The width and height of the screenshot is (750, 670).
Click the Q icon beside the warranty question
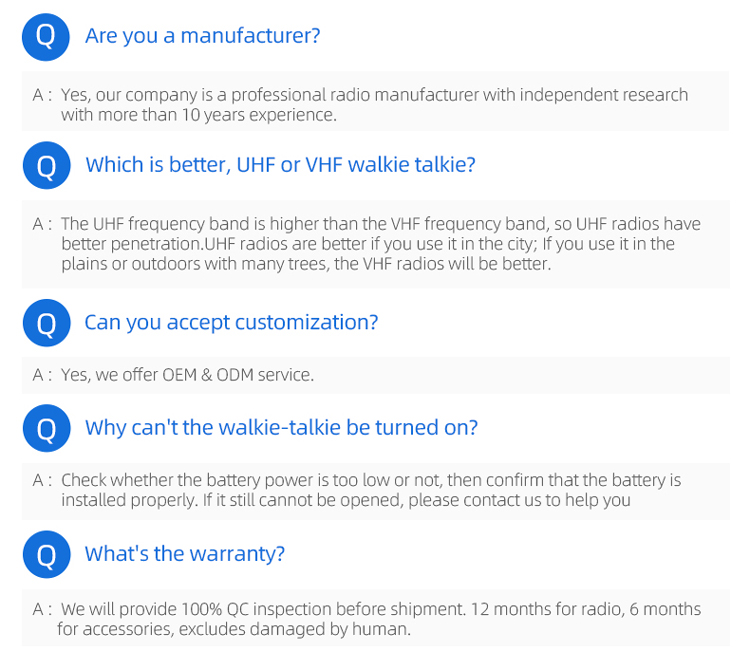[x=46, y=554]
